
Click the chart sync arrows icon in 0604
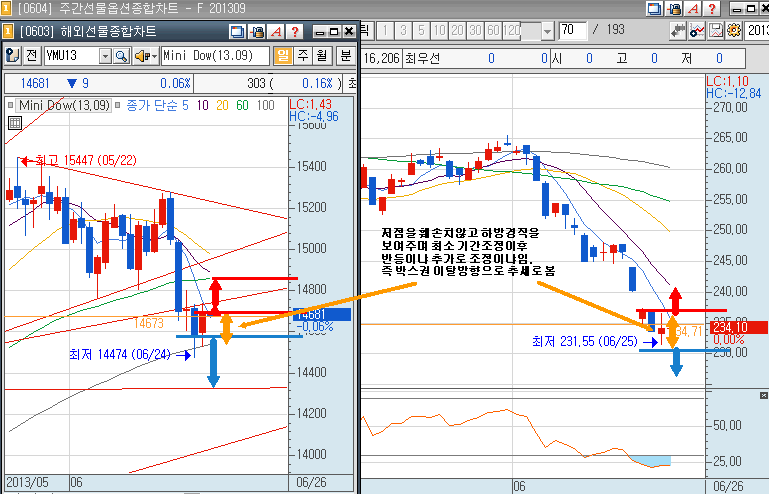(x=678, y=30)
